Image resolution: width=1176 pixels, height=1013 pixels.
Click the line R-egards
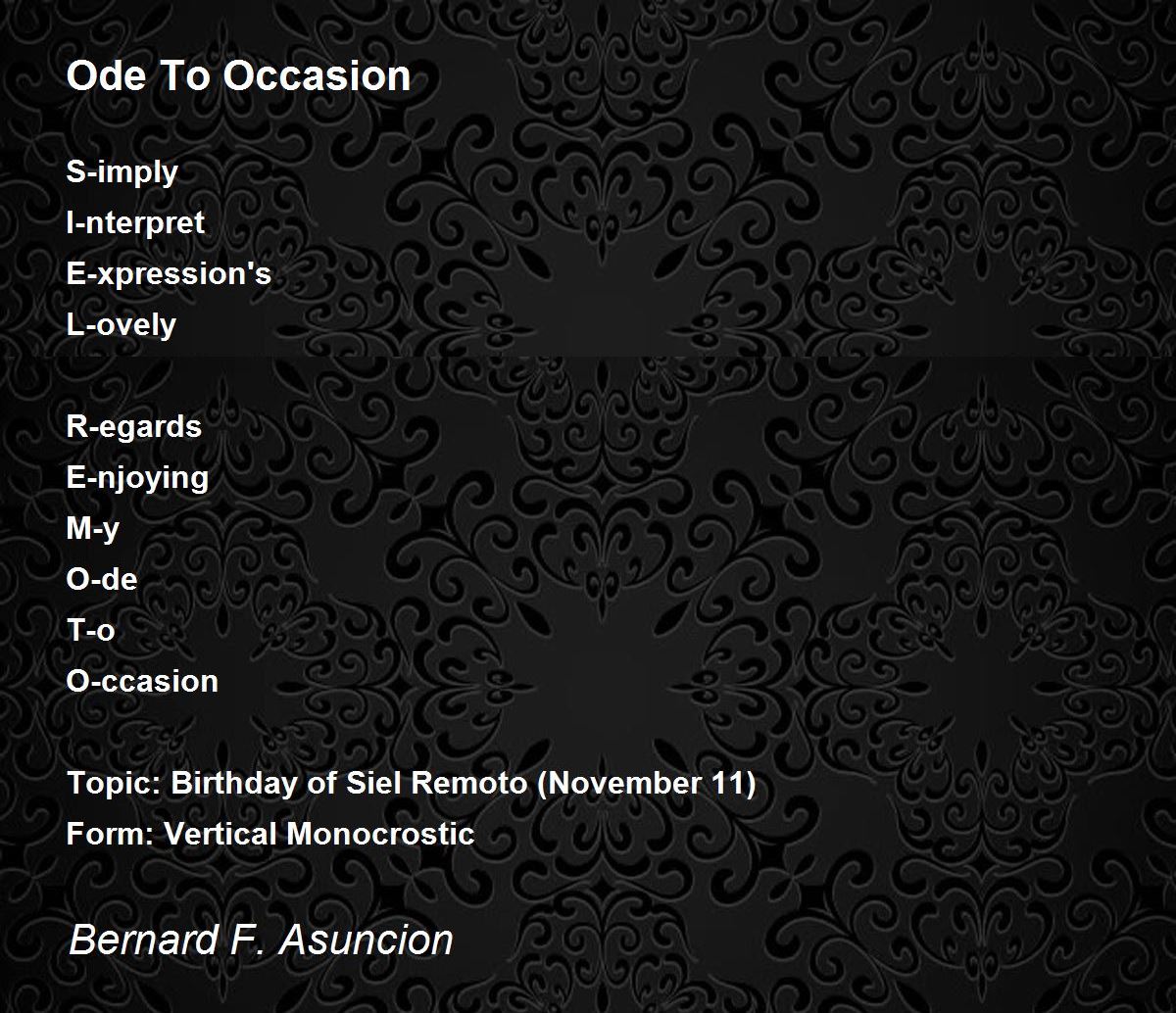[134, 427]
